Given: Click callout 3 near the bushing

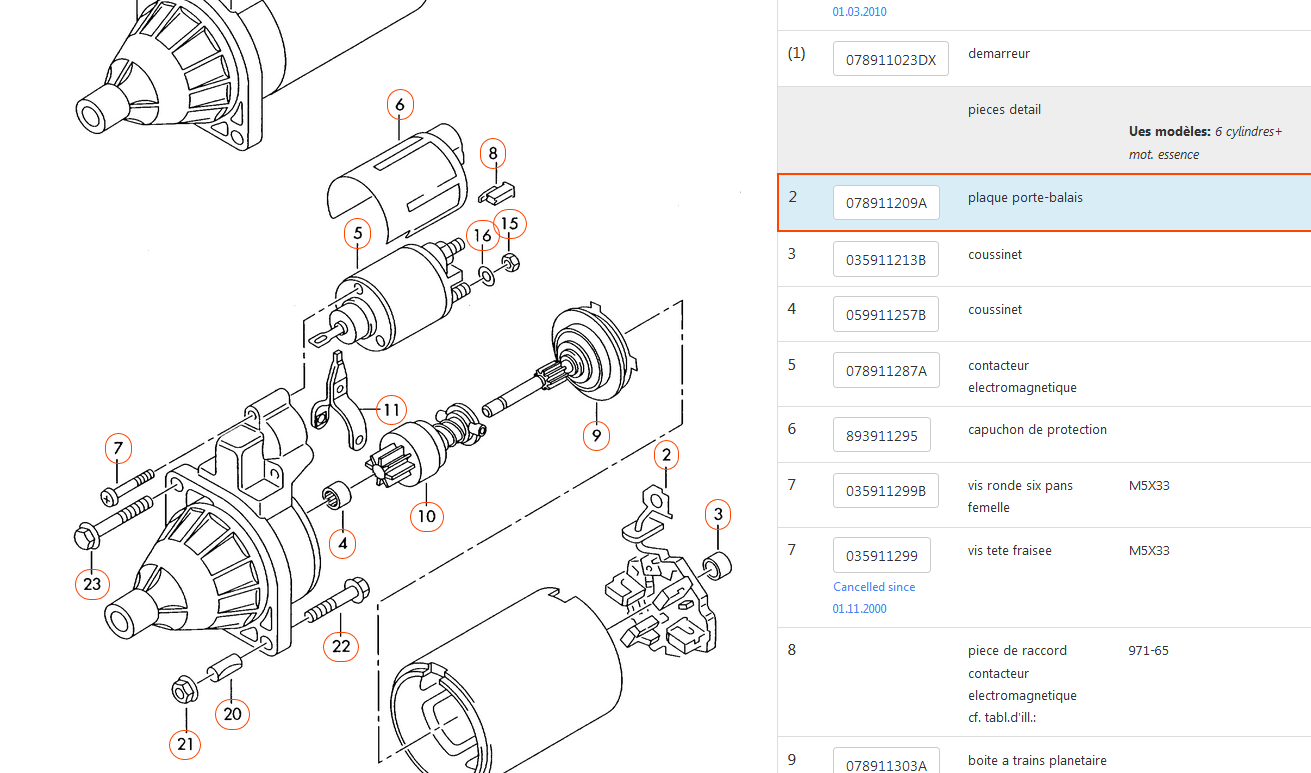Looking at the screenshot, I should [x=717, y=515].
